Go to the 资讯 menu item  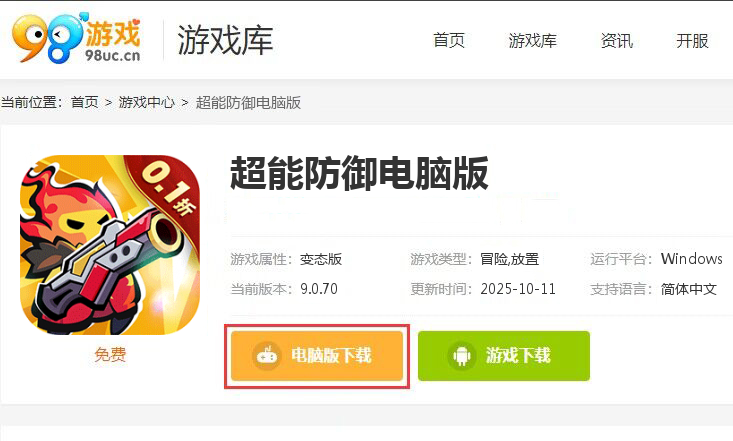pyautogui.click(x=617, y=40)
